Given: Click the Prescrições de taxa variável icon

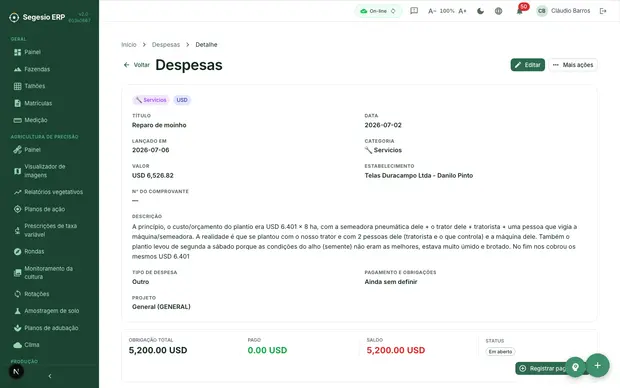Looking at the screenshot, I should 17,230.
